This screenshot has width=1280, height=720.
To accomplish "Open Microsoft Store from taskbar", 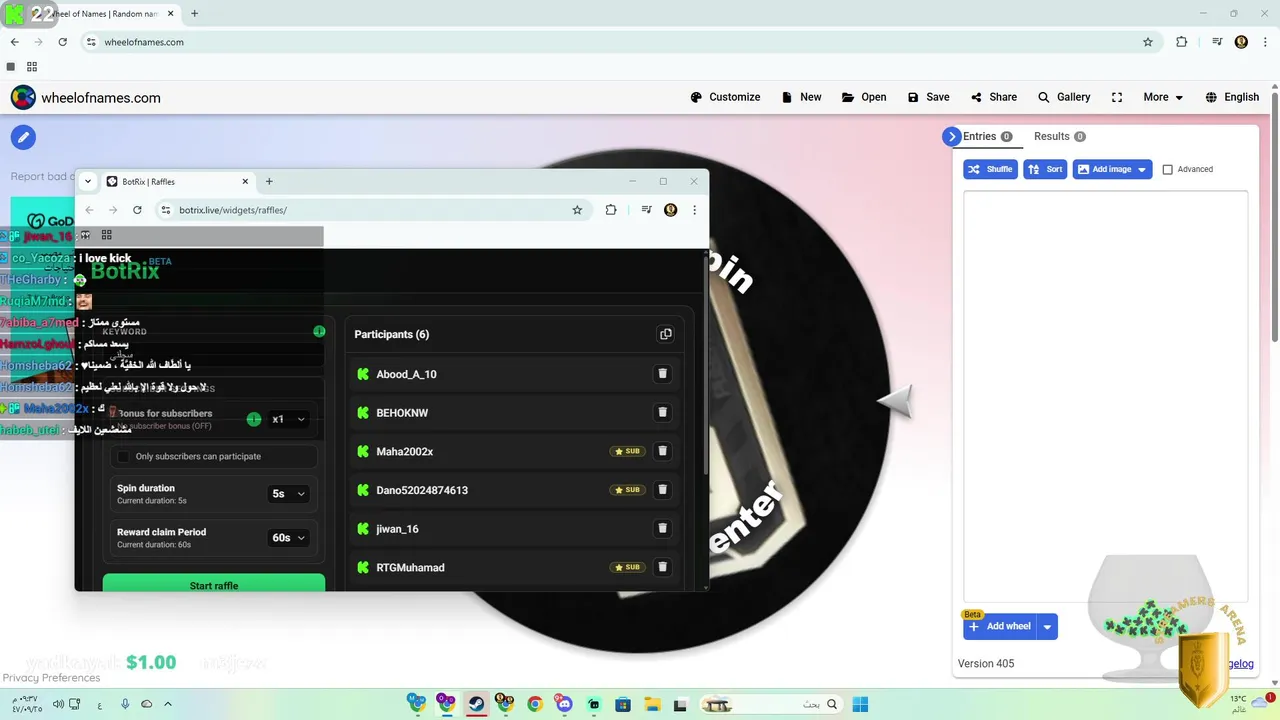I will point(623,704).
